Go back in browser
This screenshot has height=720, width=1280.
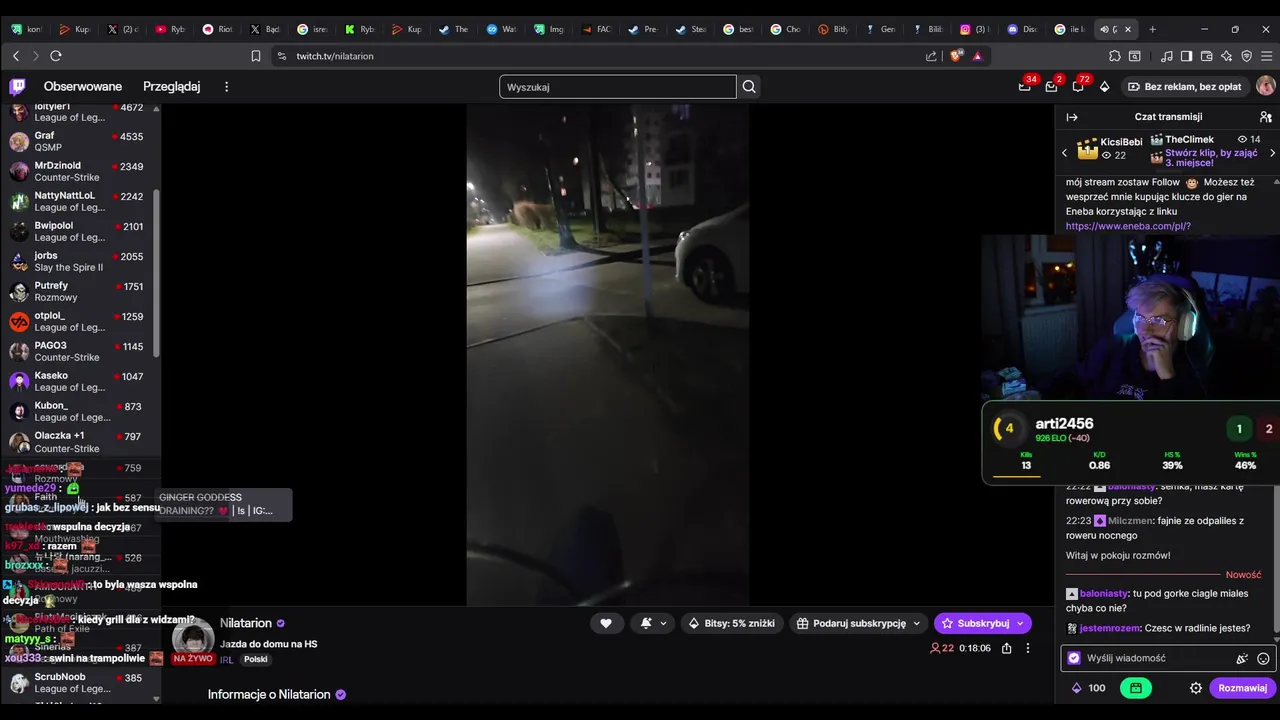[16, 56]
